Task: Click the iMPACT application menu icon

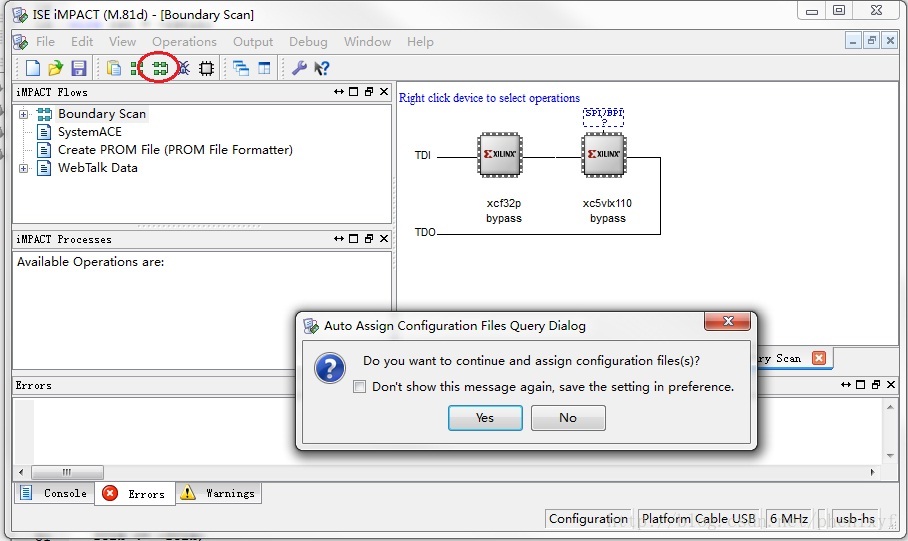Action: click(x=20, y=42)
